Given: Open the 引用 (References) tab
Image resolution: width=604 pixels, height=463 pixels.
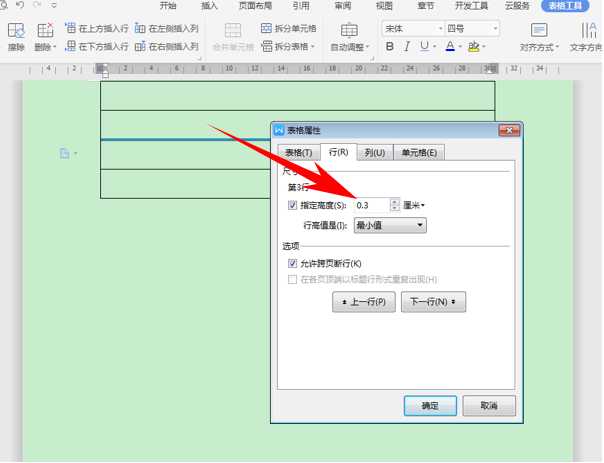Looking at the screenshot, I should click(x=301, y=6).
